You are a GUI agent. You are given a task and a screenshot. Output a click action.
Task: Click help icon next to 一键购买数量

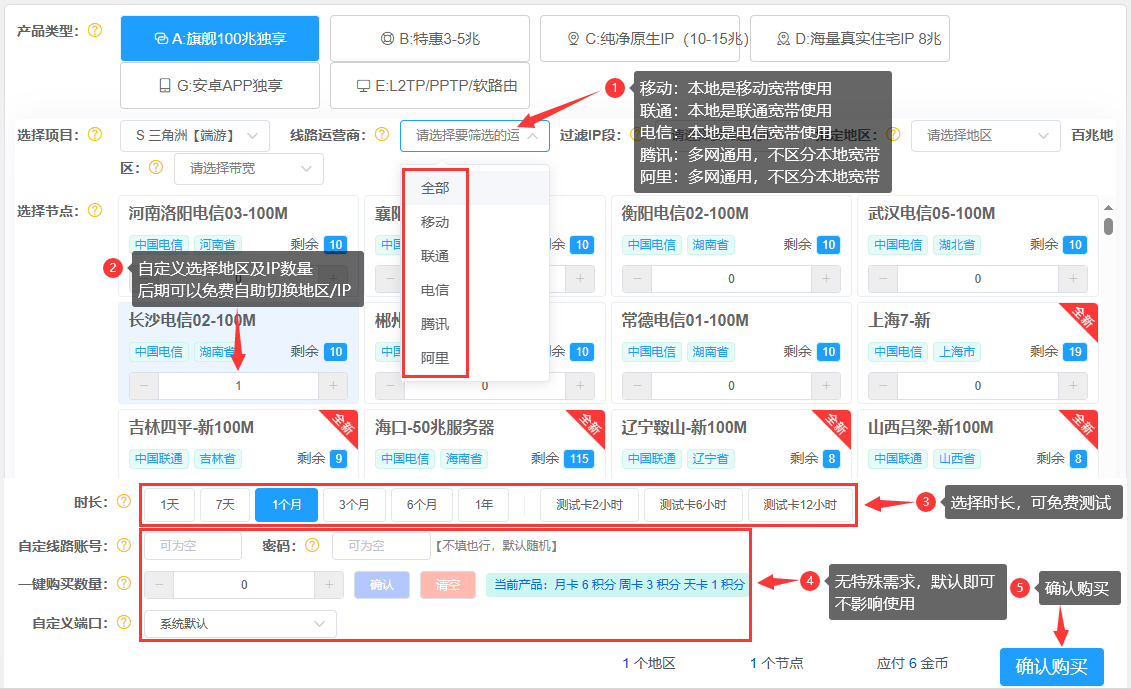click(x=124, y=583)
